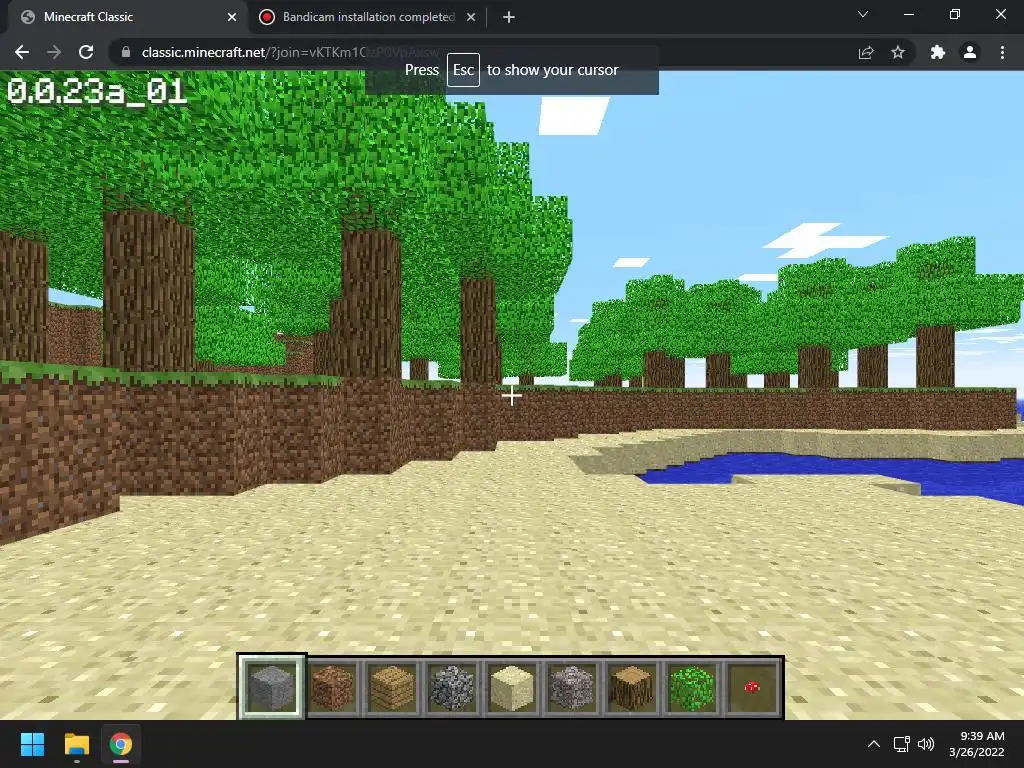Close the Bandicam installation tab
The height and width of the screenshot is (768, 1024).
[471, 17]
